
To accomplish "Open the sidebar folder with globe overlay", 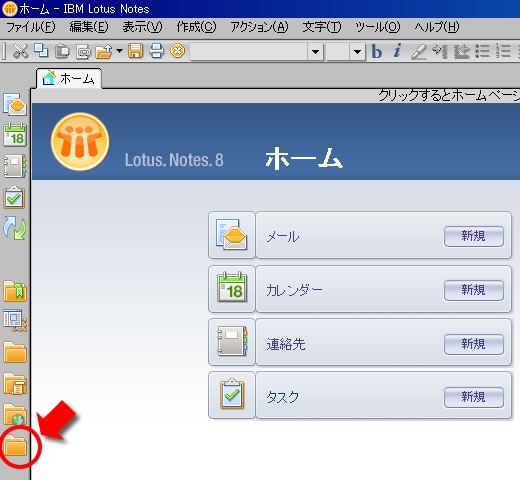I will coord(15,414).
